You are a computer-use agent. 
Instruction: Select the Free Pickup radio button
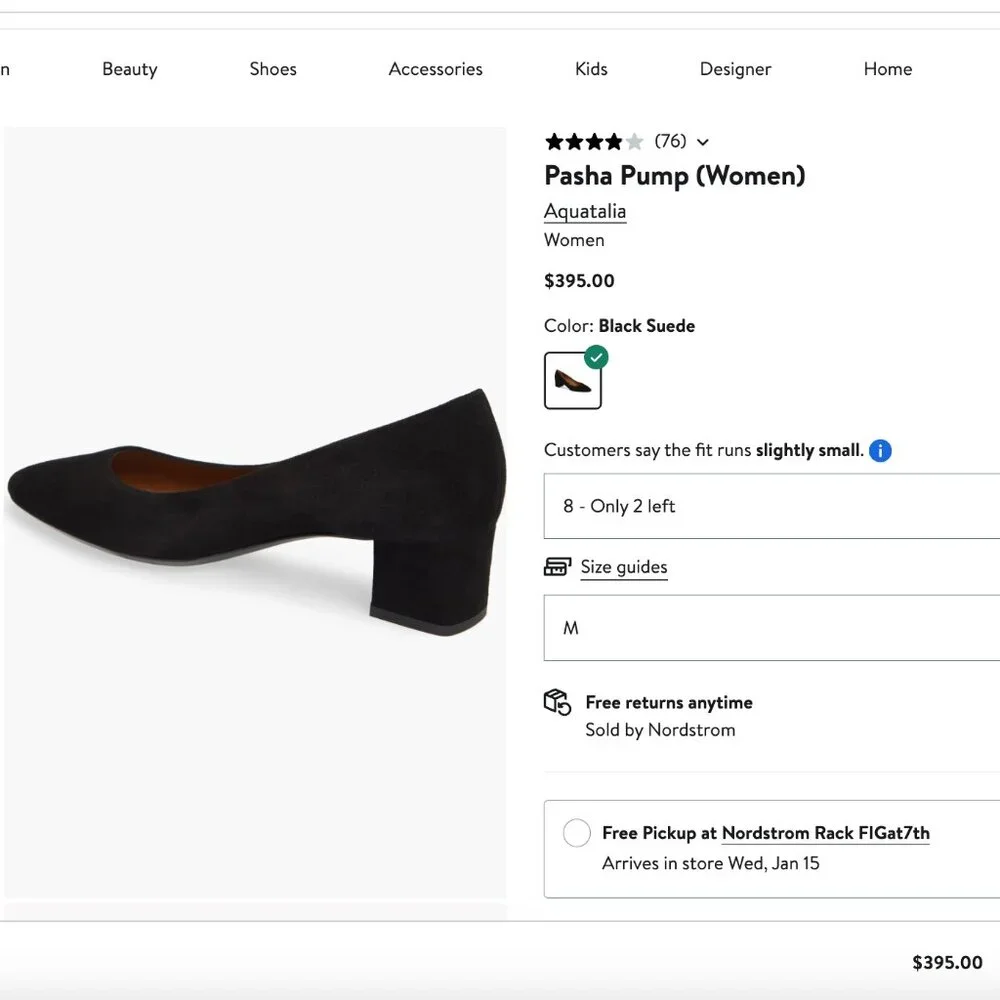(577, 833)
